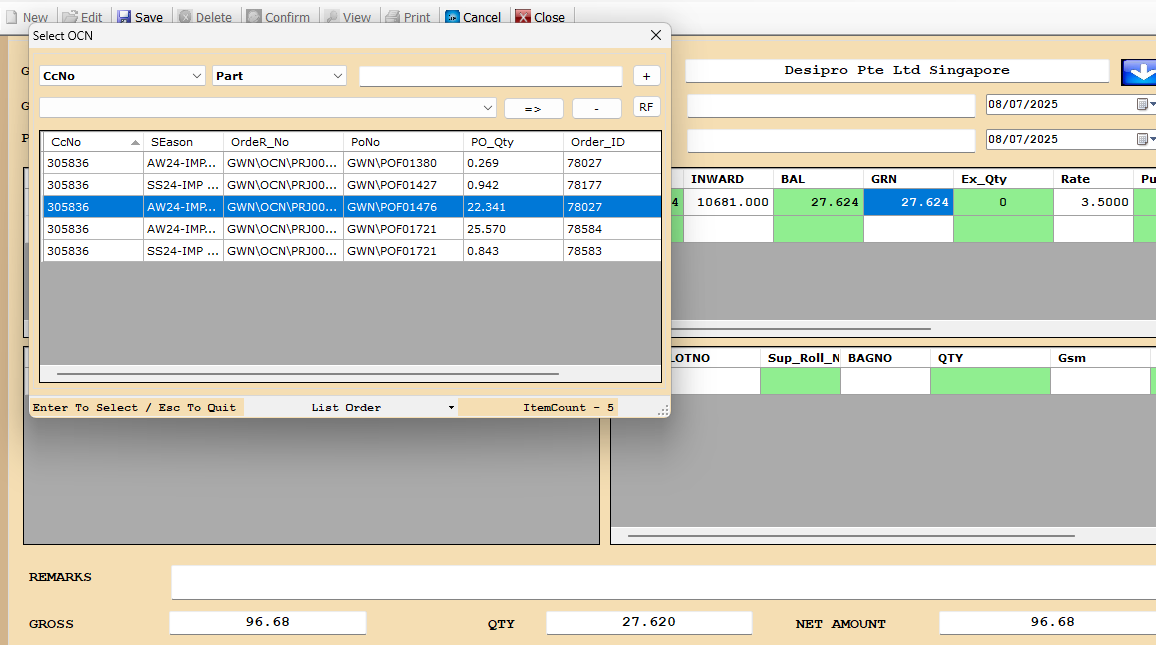The height and width of the screenshot is (645, 1156).
Task: Click the minus button to remove filter
Action: (596, 108)
